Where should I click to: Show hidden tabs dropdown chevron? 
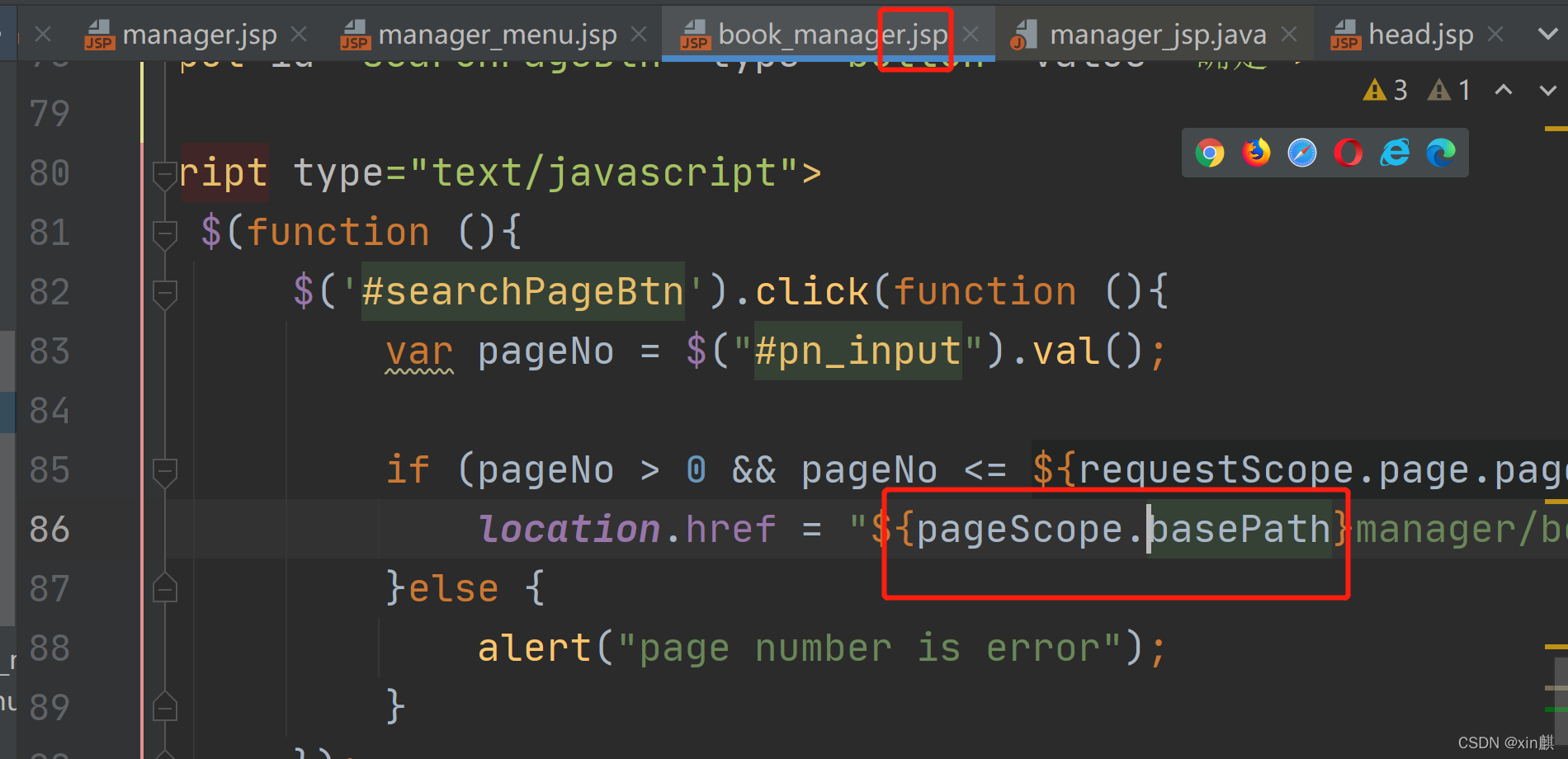1548,35
